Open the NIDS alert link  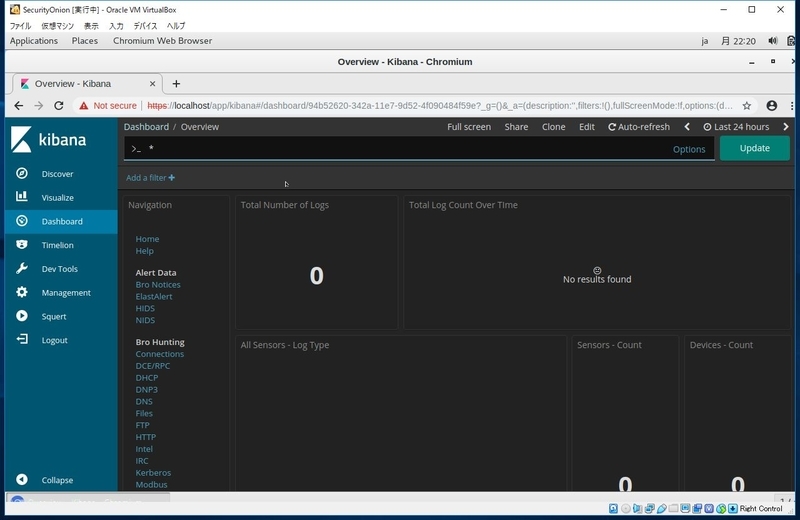145,320
